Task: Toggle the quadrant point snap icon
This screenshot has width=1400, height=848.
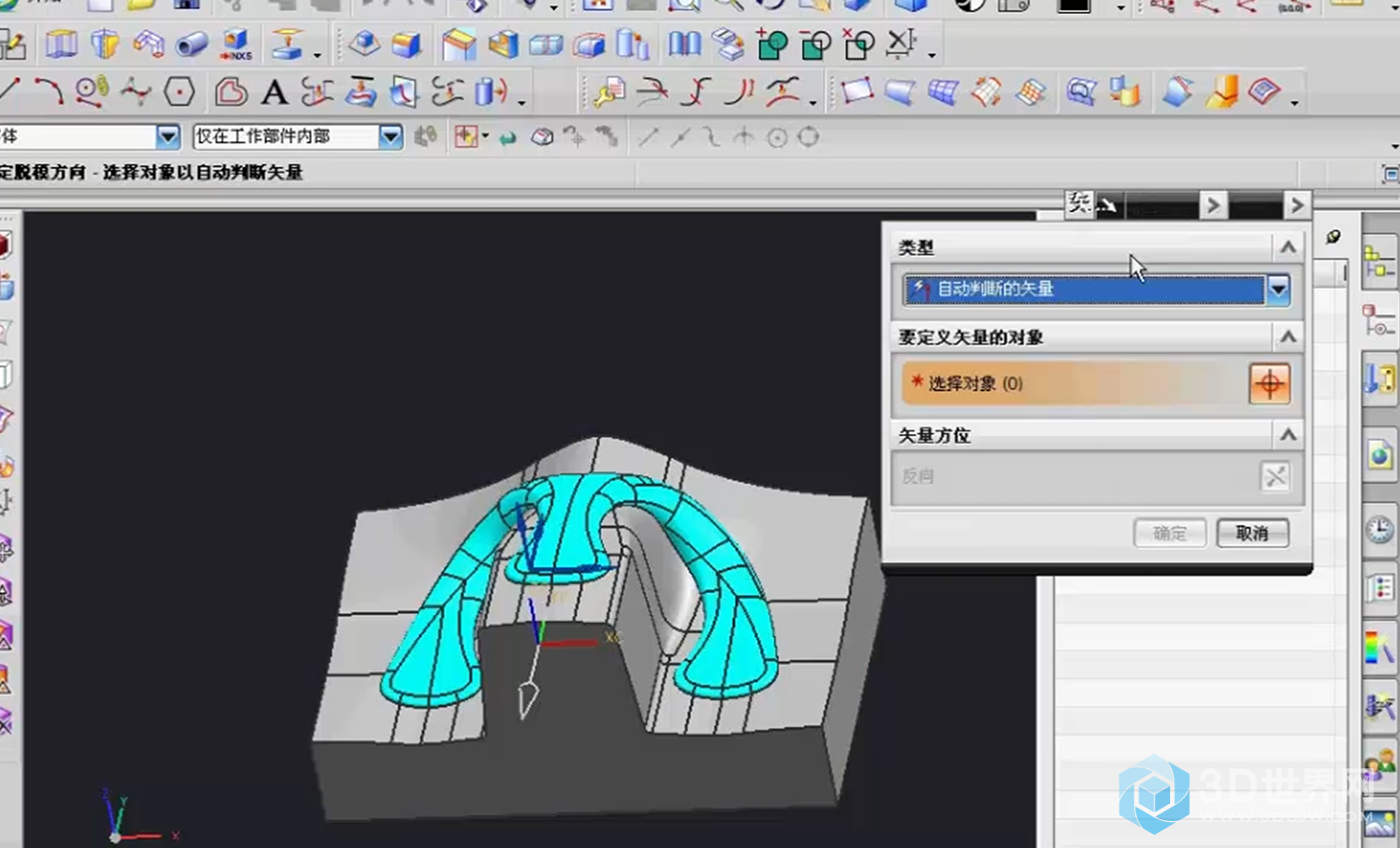Action: tap(809, 136)
